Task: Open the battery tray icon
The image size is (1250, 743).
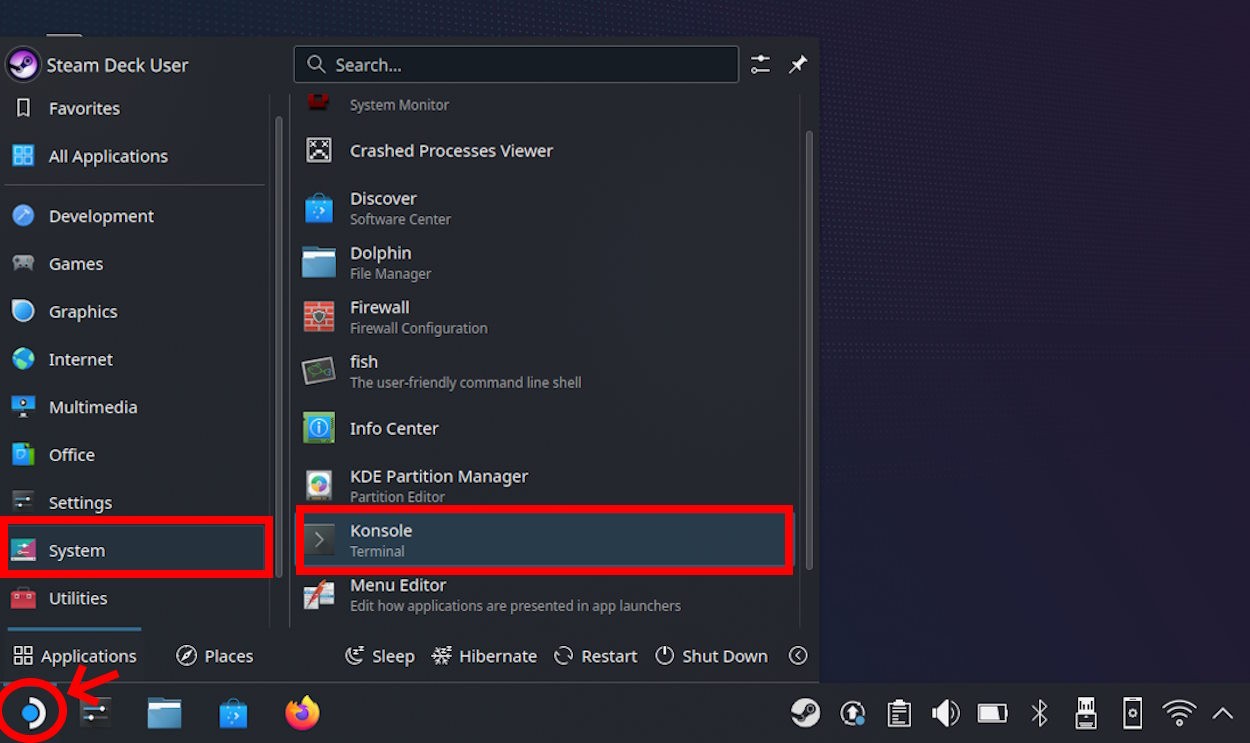Action: point(993,713)
